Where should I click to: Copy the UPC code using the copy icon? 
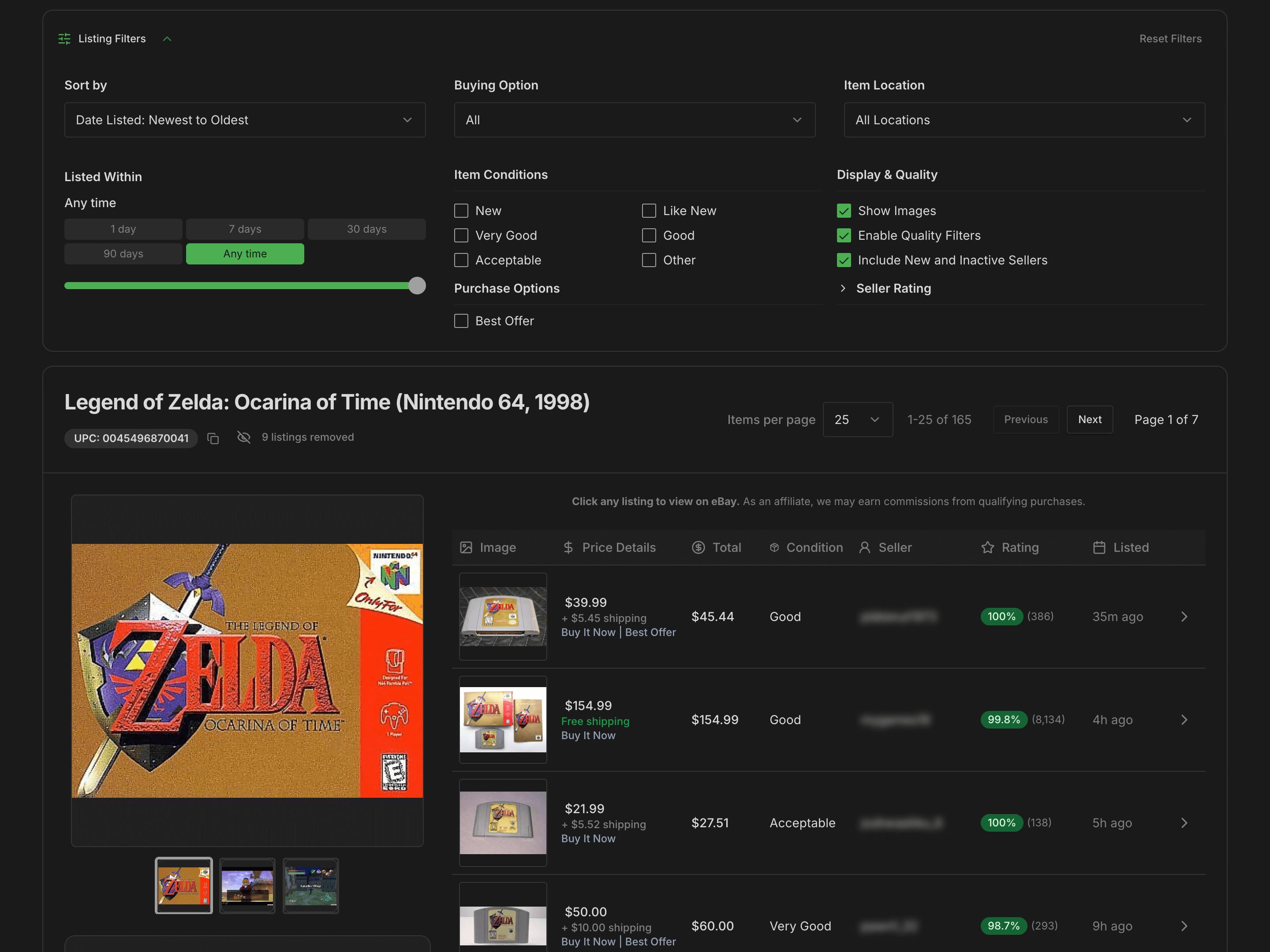click(213, 438)
